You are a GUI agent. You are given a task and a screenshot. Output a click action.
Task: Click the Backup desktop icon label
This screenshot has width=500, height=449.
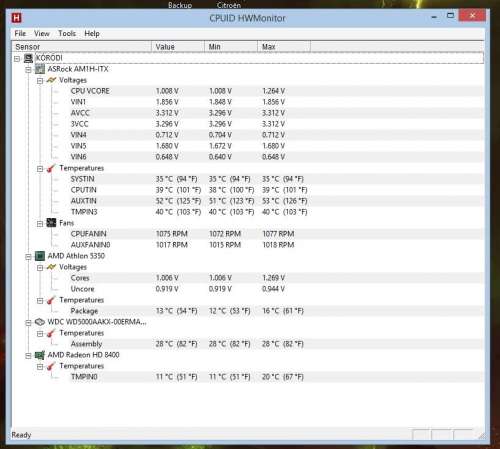point(180,5)
